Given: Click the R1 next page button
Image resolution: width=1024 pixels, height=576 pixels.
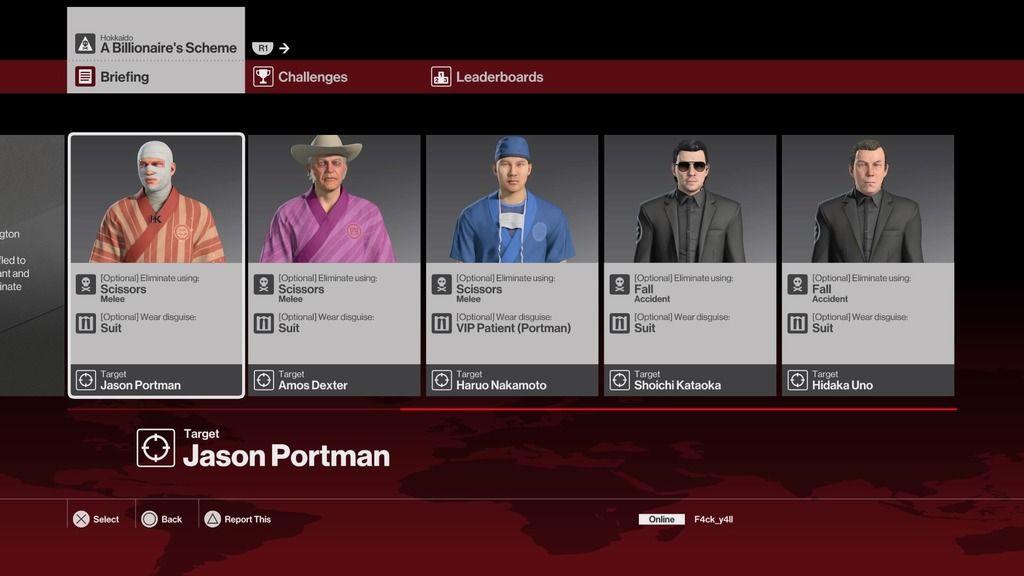Looking at the screenshot, I should click(263, 48).
